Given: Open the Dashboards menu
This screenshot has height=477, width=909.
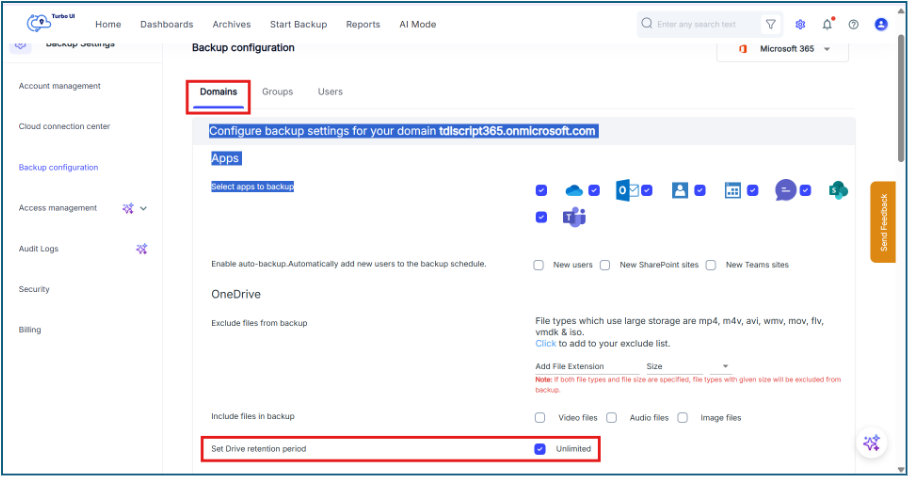Looking at the screenshot, I should point(166,24).
